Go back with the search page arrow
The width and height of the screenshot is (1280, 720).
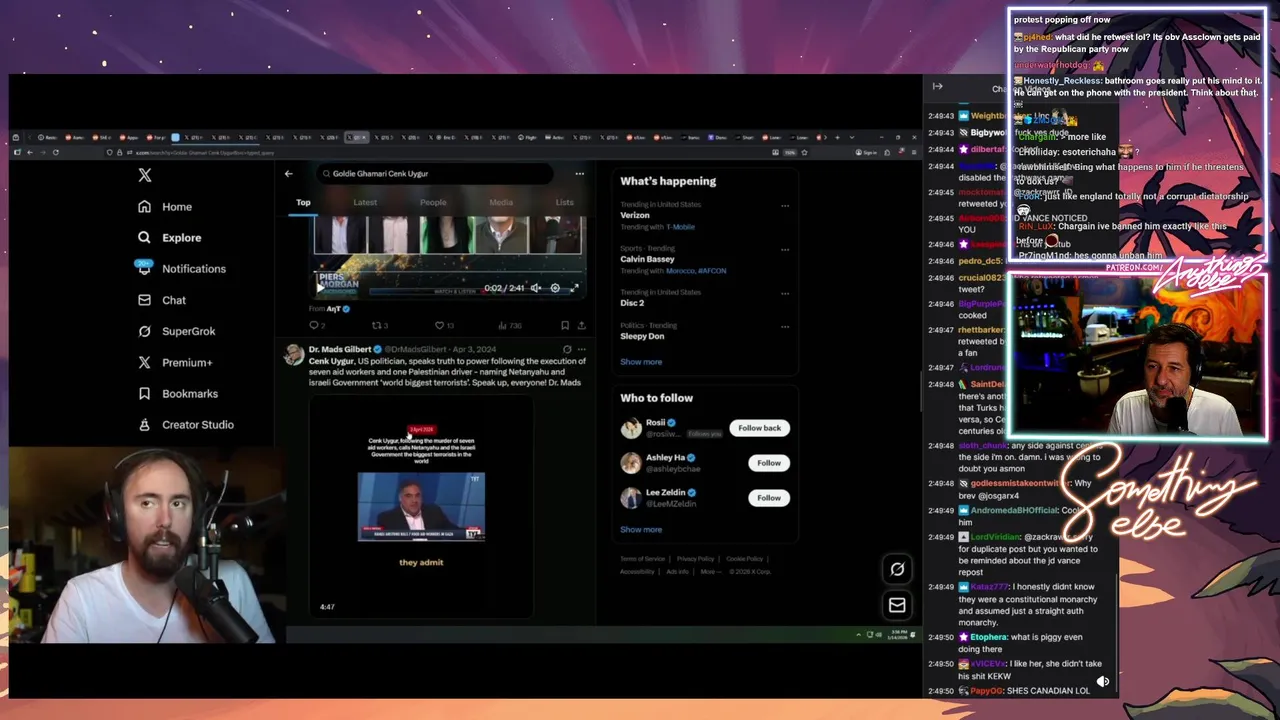pyautogui.click(x=288, y=174)
